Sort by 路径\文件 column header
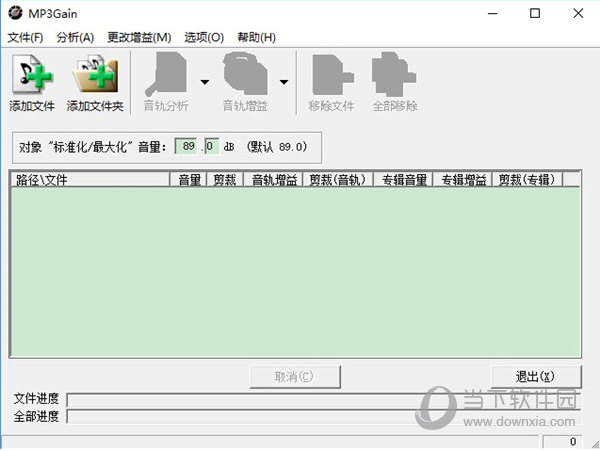 [x=90, y=179]
